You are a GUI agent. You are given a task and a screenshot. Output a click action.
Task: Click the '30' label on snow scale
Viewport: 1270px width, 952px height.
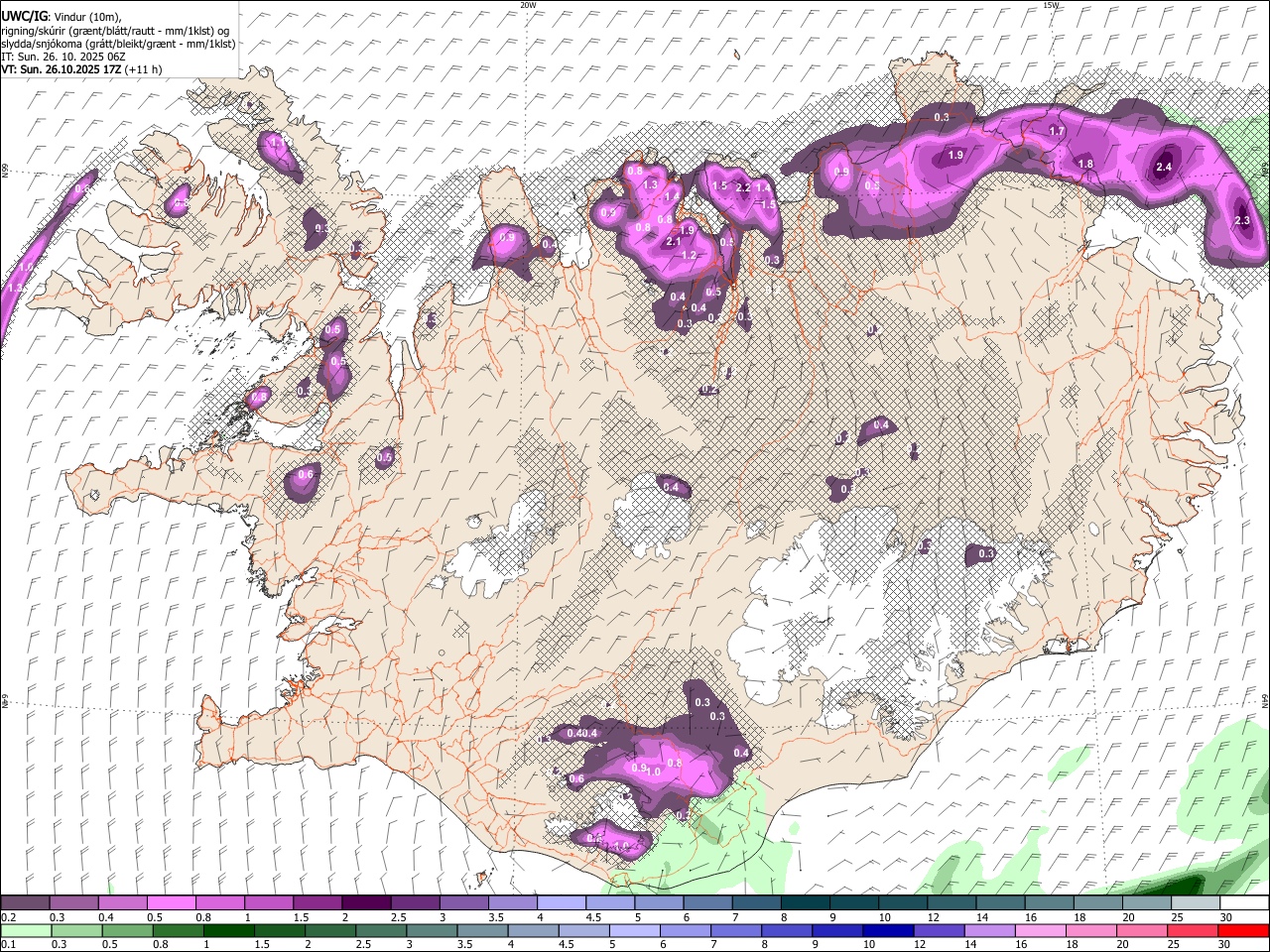click(1226, 917)
